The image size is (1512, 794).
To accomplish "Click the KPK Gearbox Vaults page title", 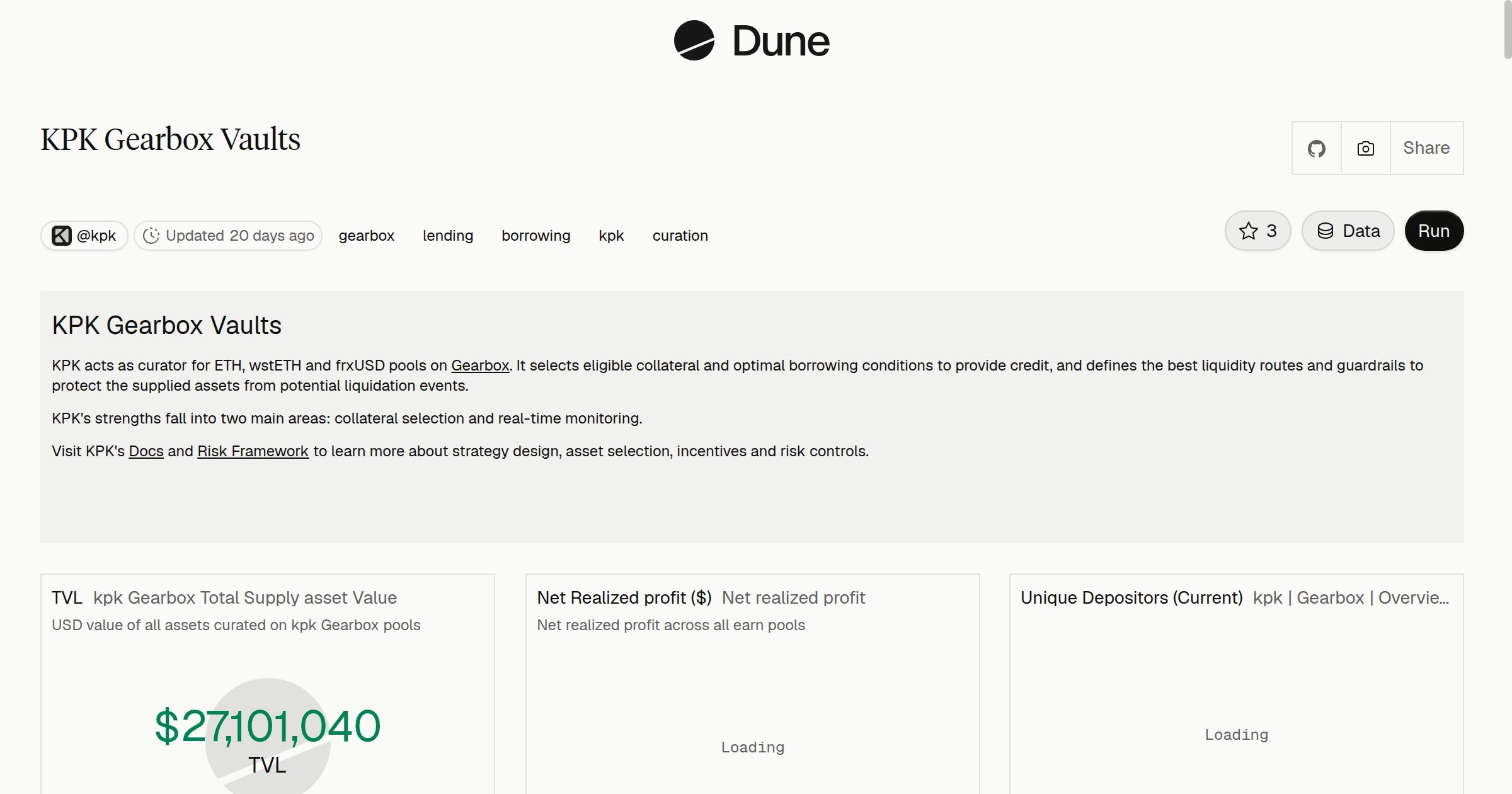I will (x=170, y=139).
